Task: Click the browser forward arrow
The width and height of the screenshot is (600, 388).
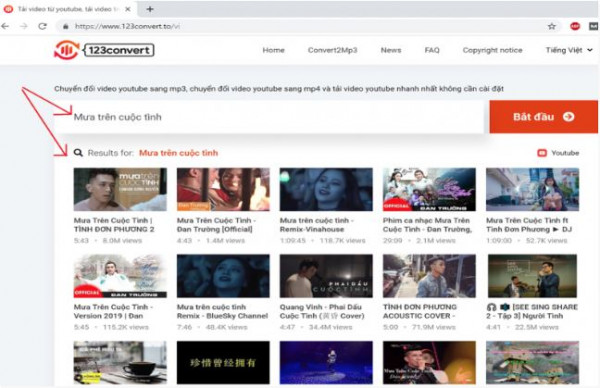Action: point(24,26)
